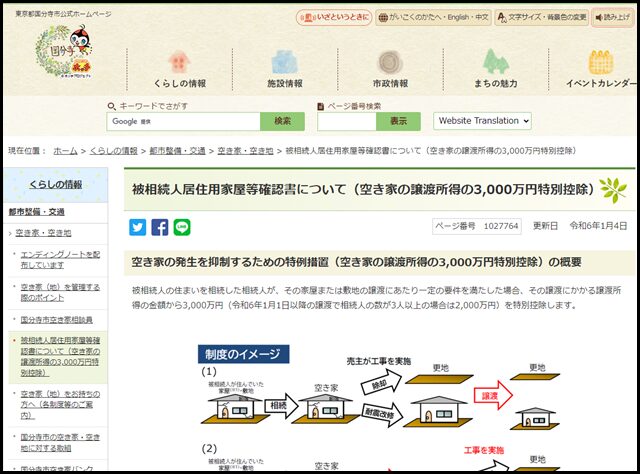
Task: Open 市政情報 tree-ring icon menu
Action: pos(390,69)
